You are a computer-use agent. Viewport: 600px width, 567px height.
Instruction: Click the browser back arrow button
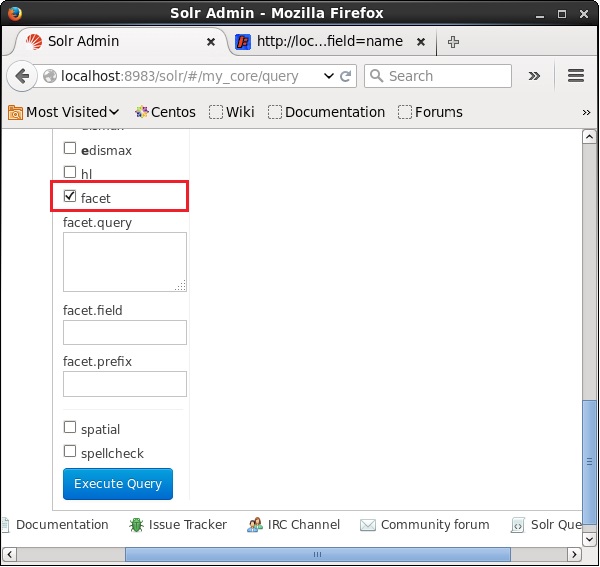point(22,76)
